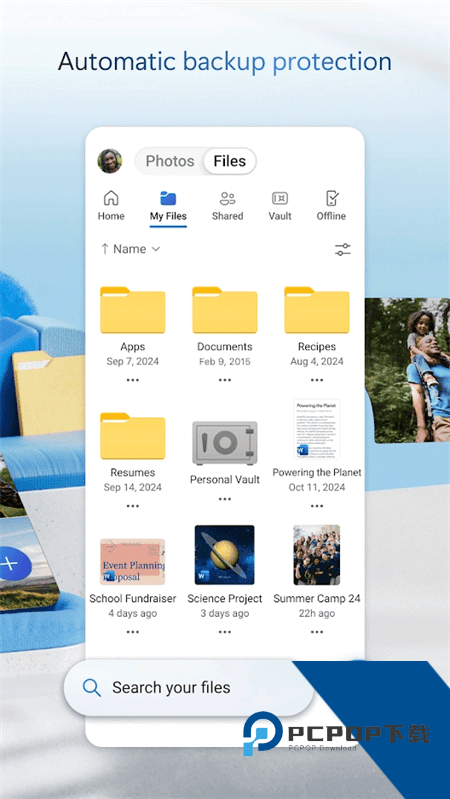450x799 pixels.
Task: Click the 'Resumes' folder name
Action: [x=133, y=472]
